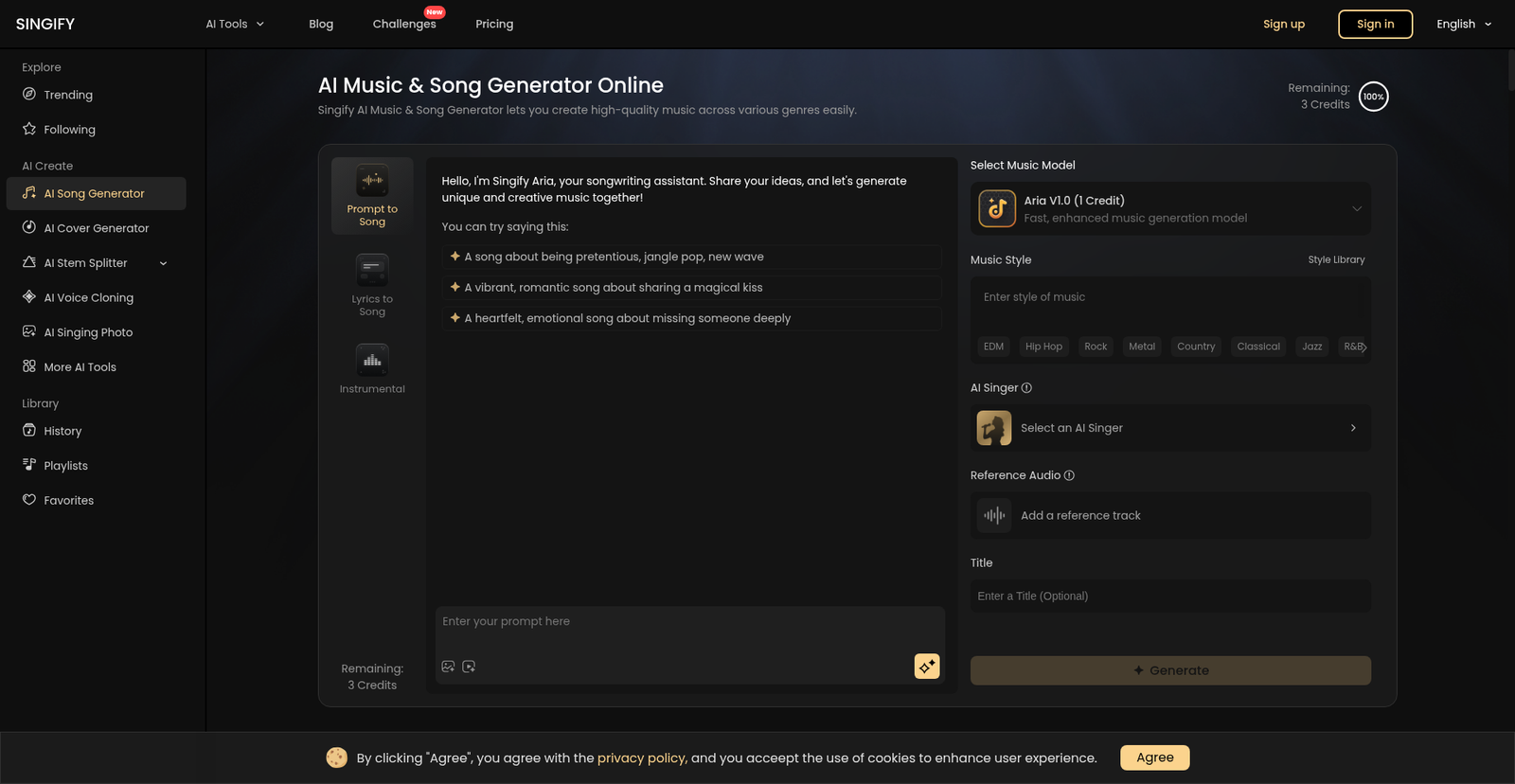The width and height of the screenshot is (1515, 784).
Task: Open AI Voice Cloning from sidebar
Action: pyautogui.click(x=88, y=297)
